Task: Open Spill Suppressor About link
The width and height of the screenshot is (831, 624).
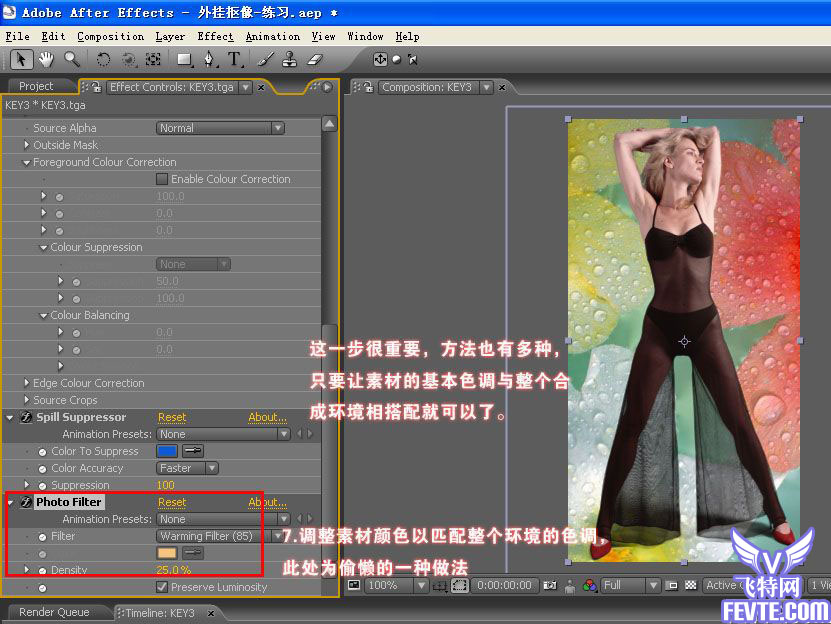Action: pyautogui.click(x=267, y=417)
